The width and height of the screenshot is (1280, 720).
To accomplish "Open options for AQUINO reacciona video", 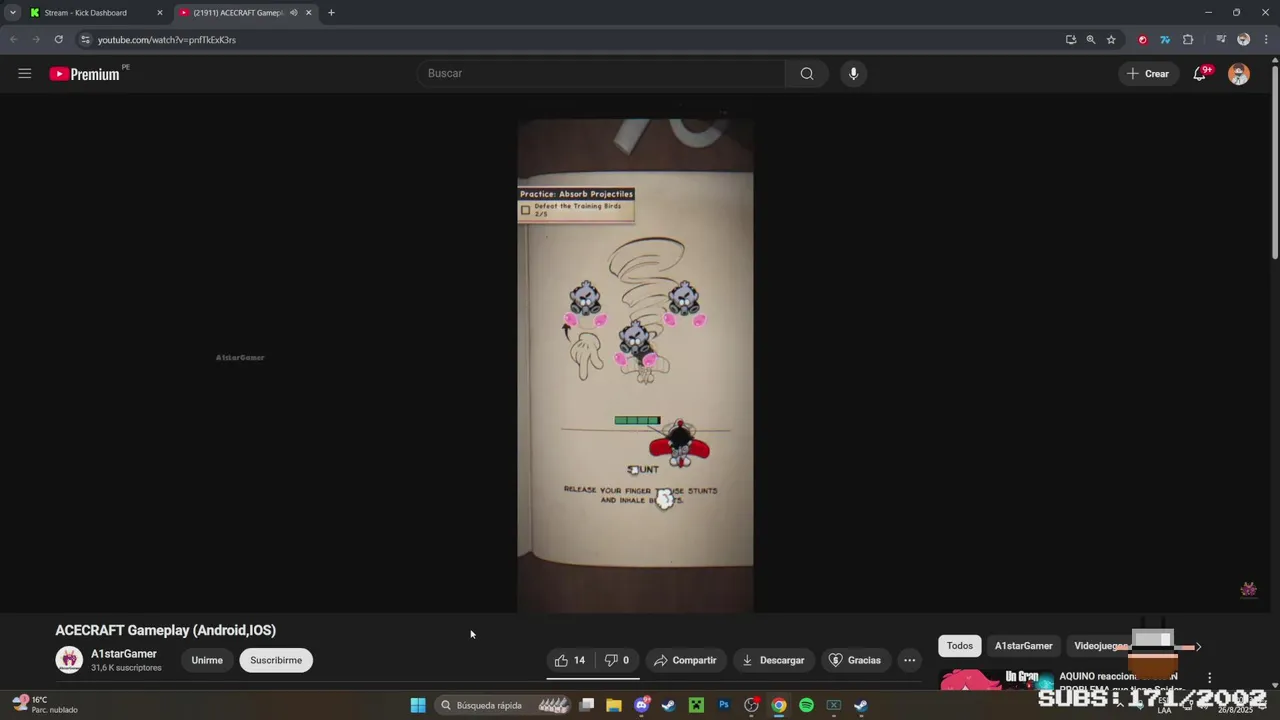I will (1209, 678).
